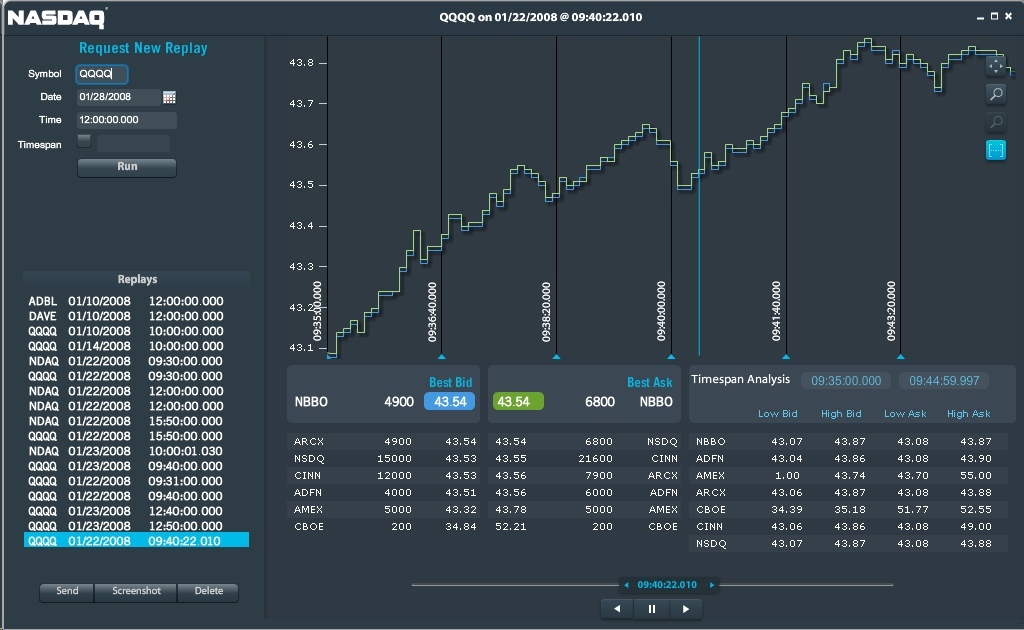1024x630 pixels.
Task: Click the CBOE bid row at 34.84
Action: 384,527
